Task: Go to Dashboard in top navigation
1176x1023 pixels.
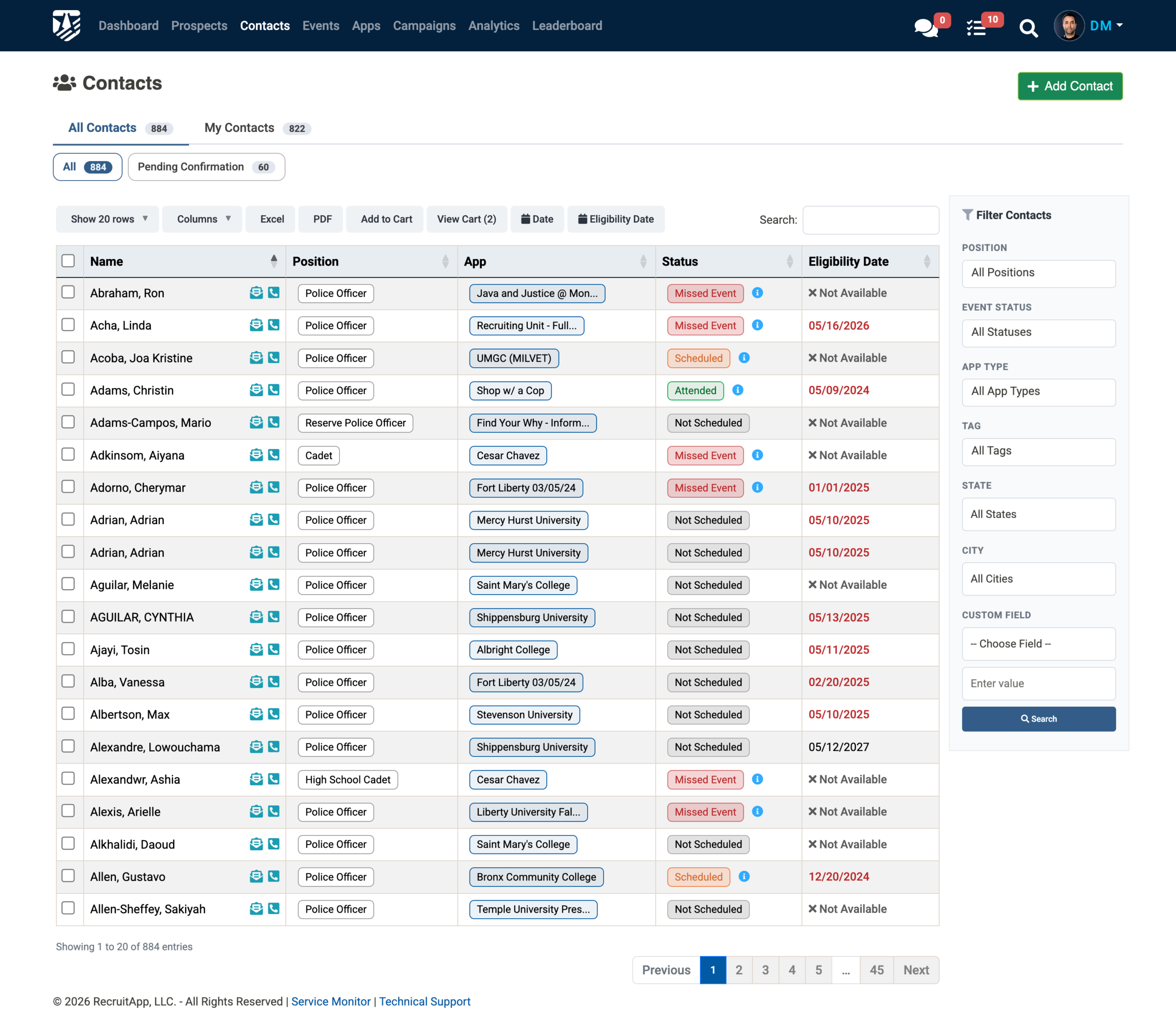Action: coord(128,26)
